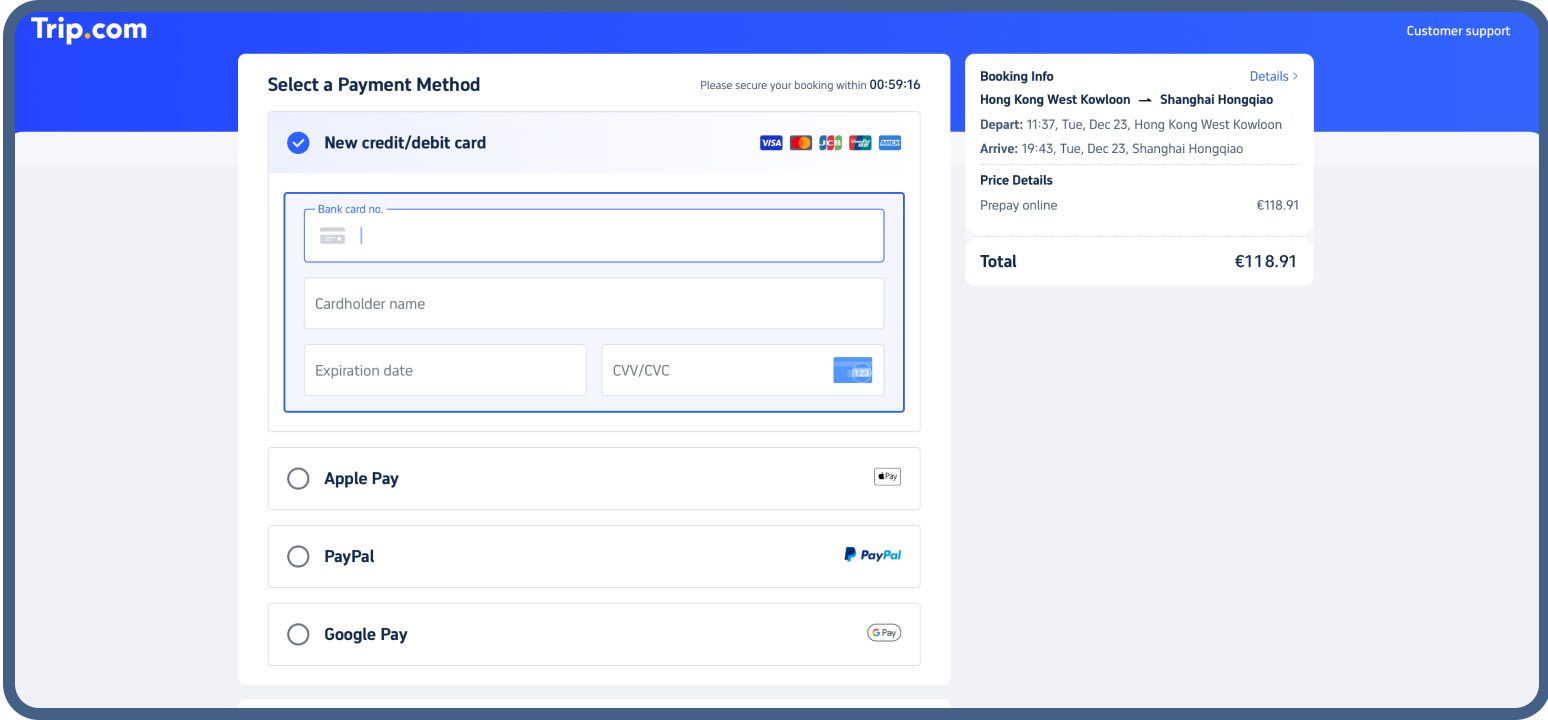
Task: Select the Apple Pay payment method
Action: tap(298, 478)
